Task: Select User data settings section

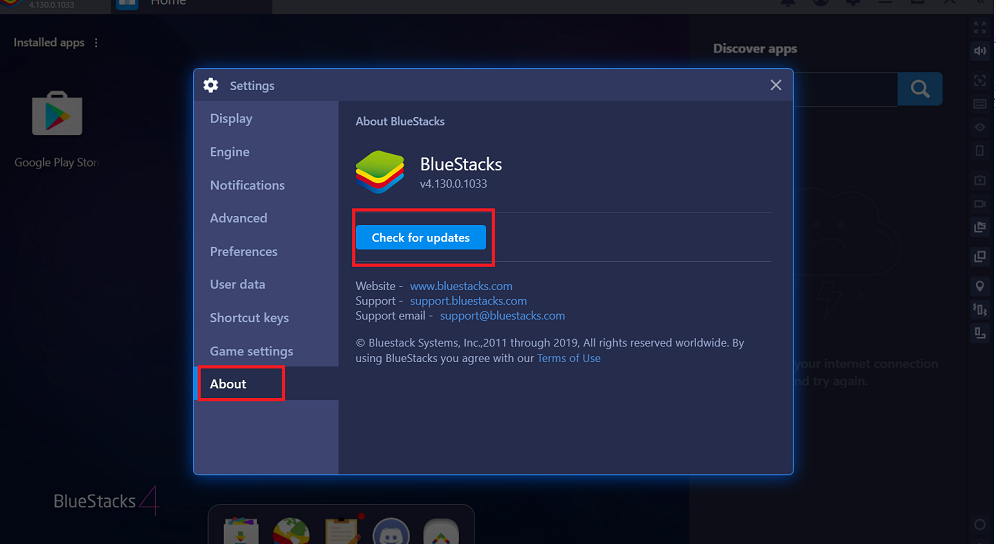Action: click(x=238, y=284)
